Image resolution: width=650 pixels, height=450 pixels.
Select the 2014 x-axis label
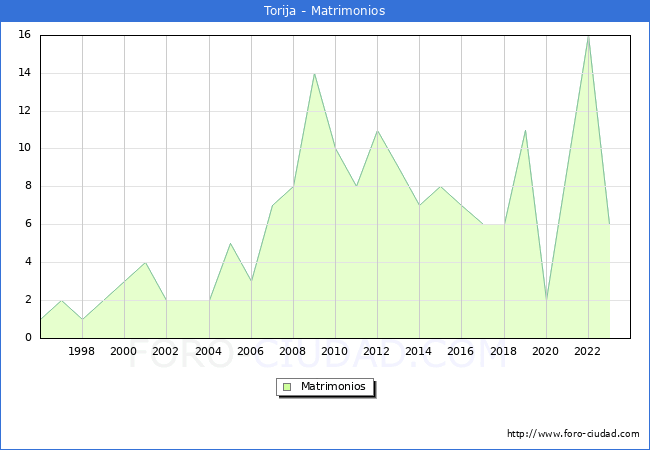pos(418,351)
